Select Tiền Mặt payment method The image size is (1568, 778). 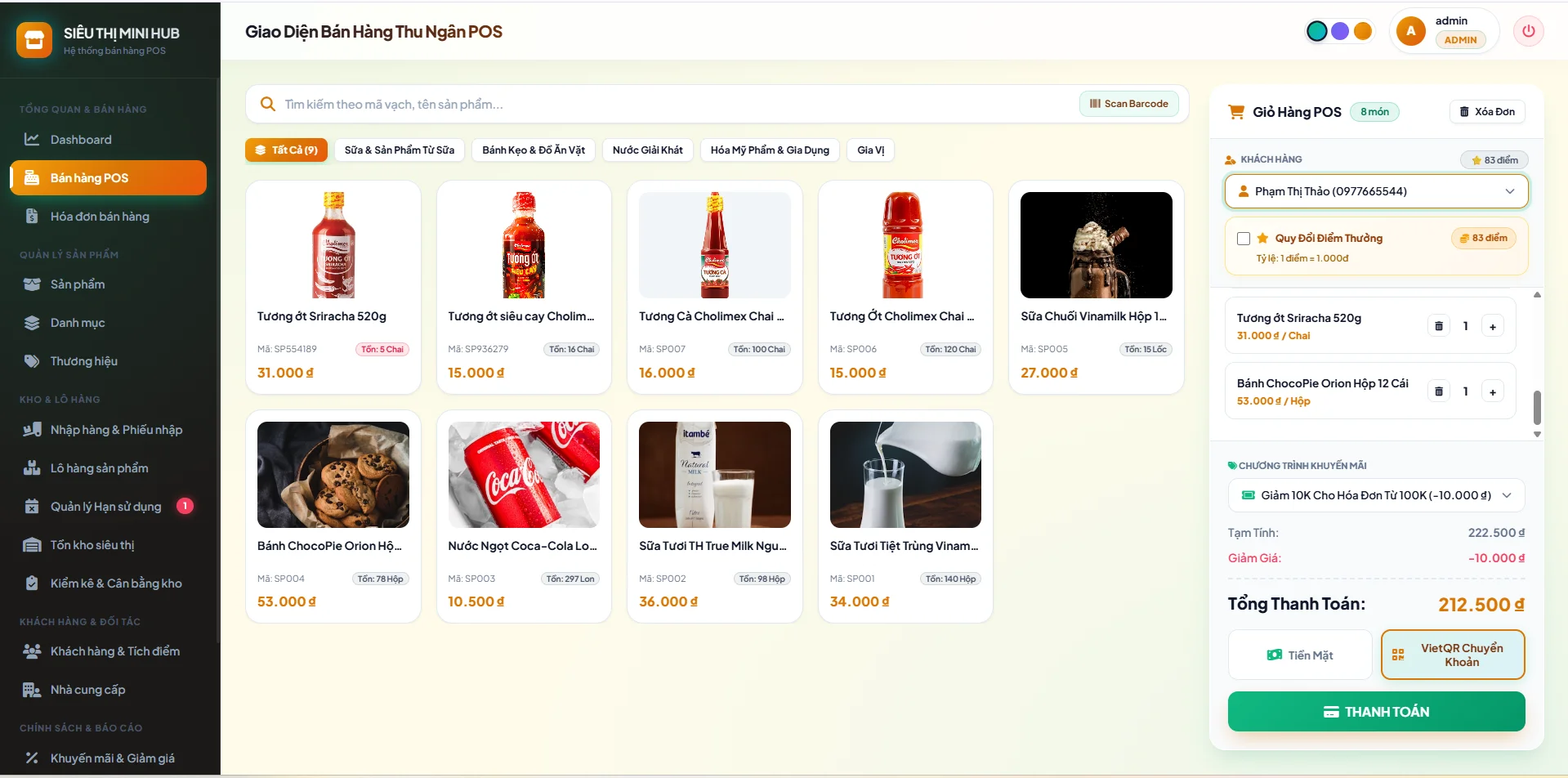pos(1299,655)
